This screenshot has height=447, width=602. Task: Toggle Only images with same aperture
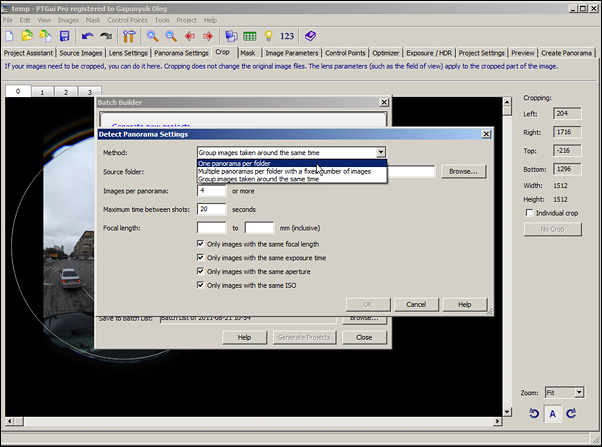click(x=200, y=271)
